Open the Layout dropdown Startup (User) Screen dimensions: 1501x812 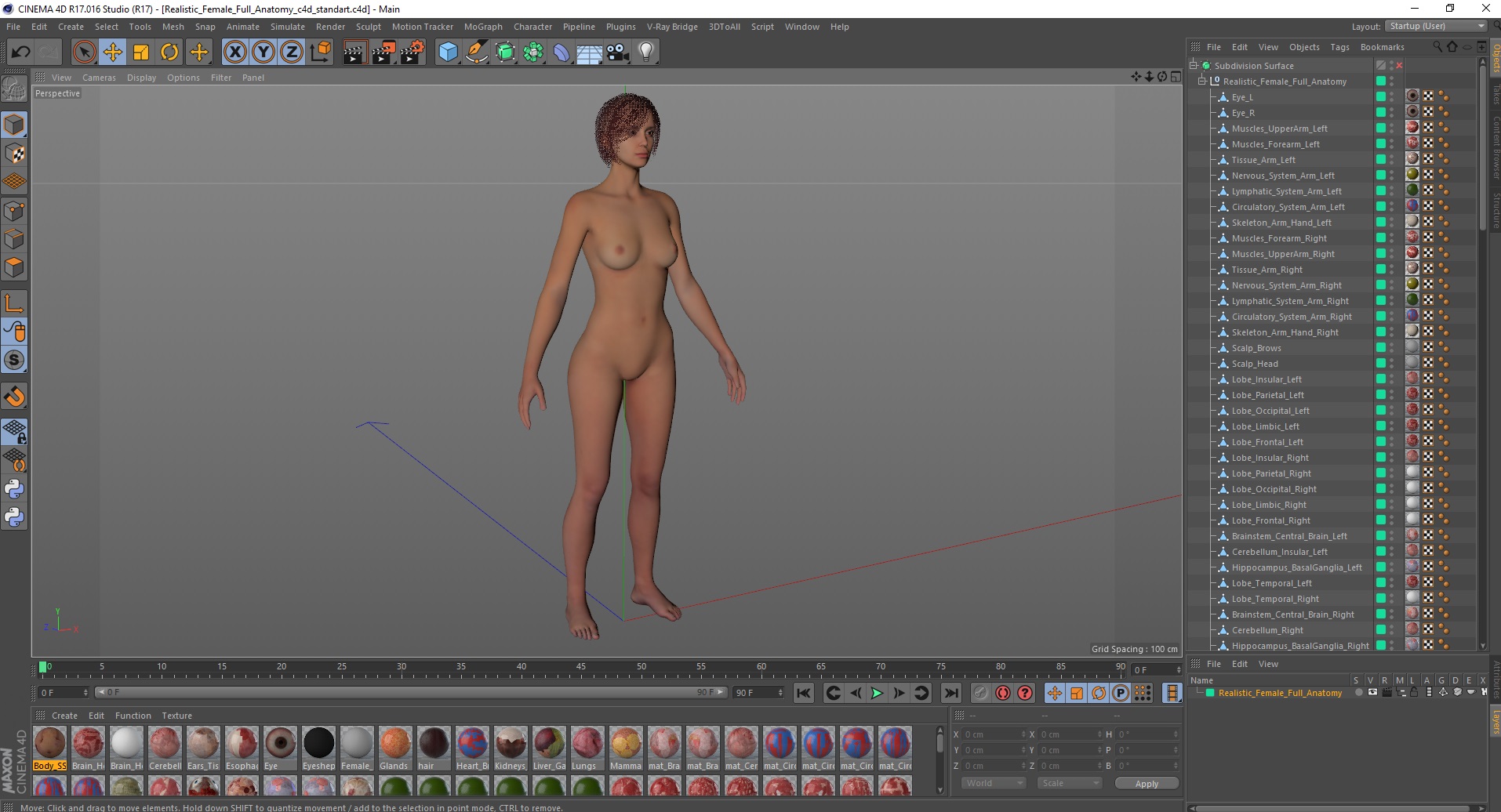1435,26
